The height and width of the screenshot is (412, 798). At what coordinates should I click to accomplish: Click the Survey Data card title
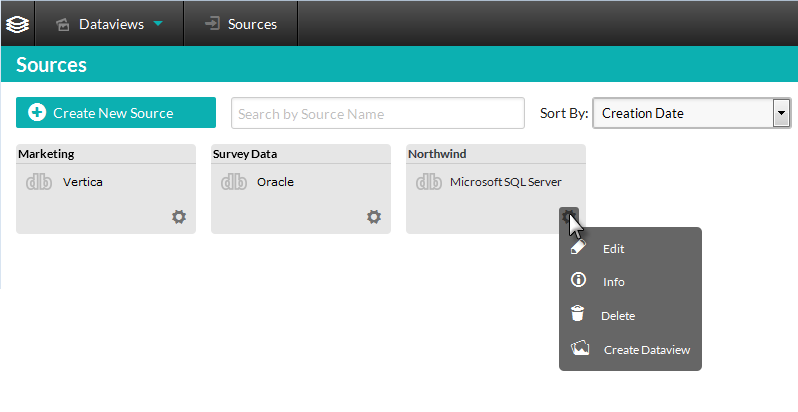[245, 154]
